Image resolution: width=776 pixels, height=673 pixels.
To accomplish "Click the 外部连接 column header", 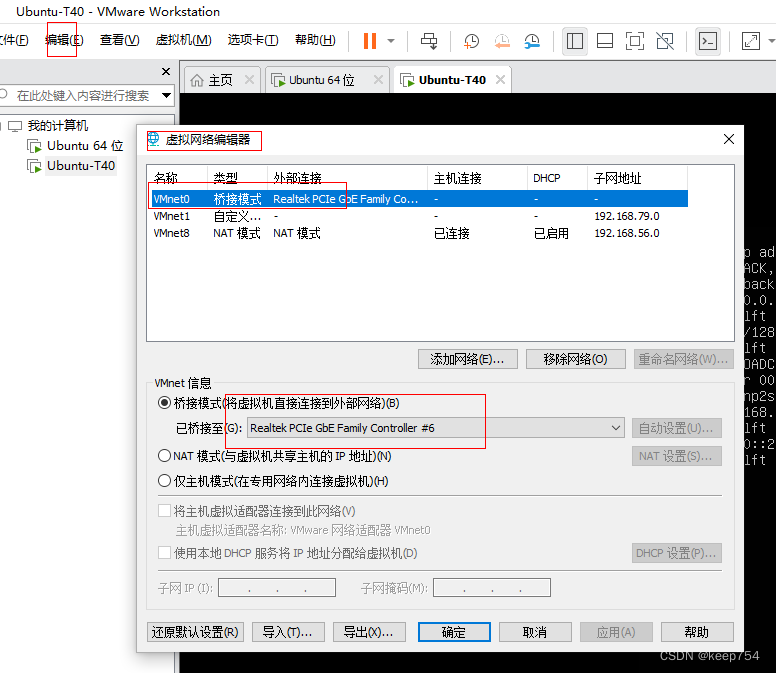I will 347,178.
